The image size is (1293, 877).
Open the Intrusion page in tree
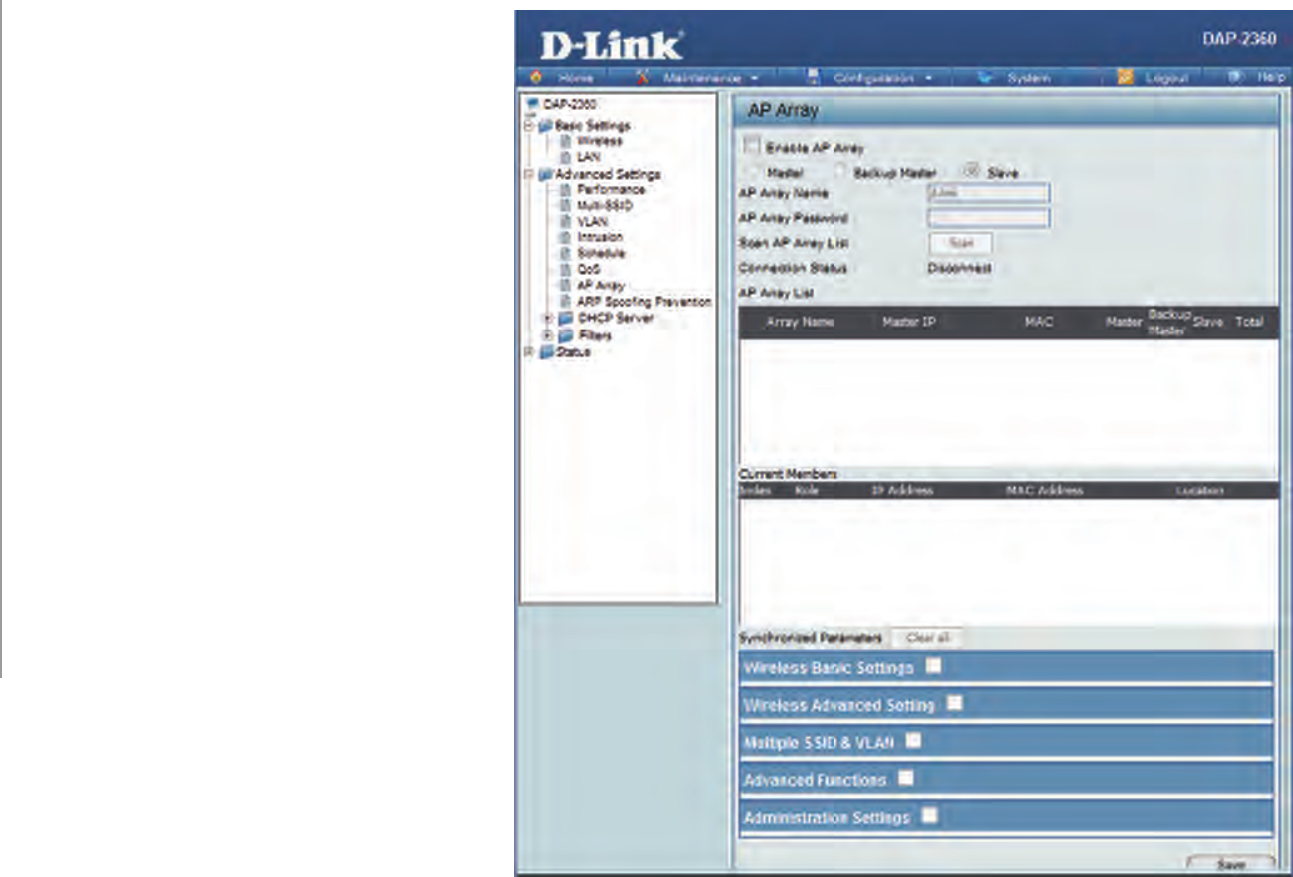click(x=599, y=238)
